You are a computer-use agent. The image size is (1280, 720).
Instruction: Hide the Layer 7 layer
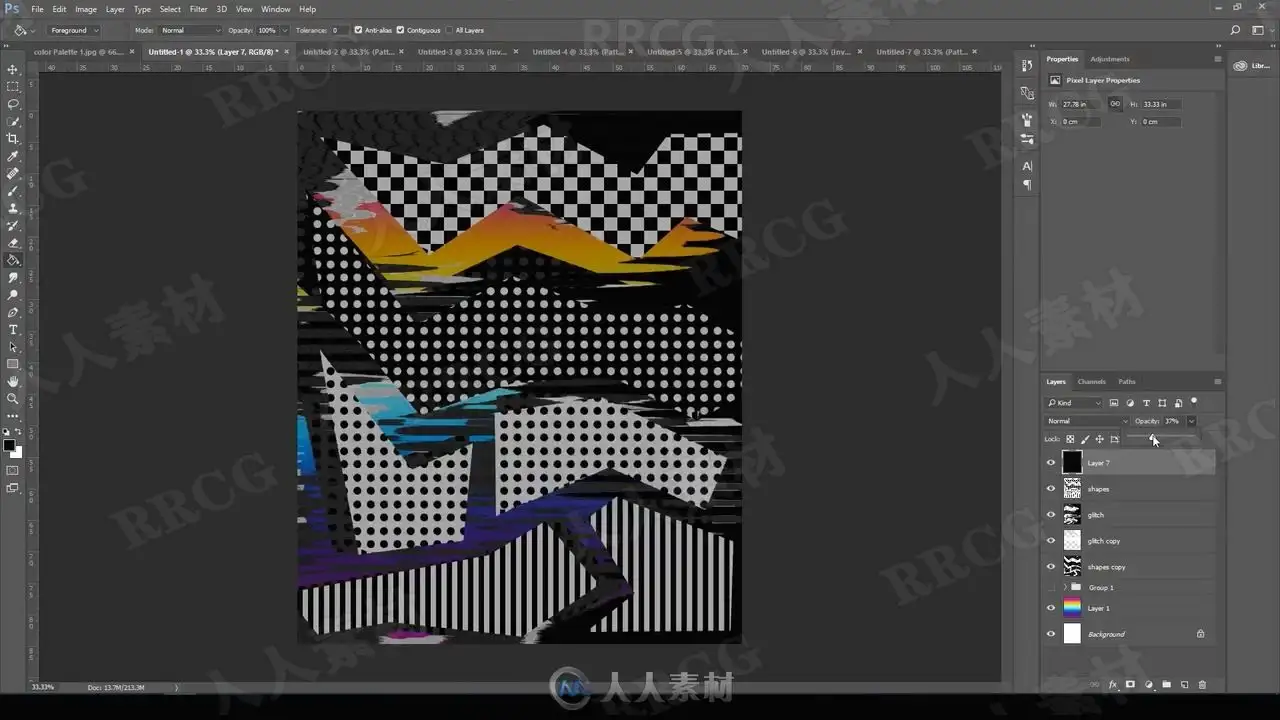click(x=1050, y=462)
